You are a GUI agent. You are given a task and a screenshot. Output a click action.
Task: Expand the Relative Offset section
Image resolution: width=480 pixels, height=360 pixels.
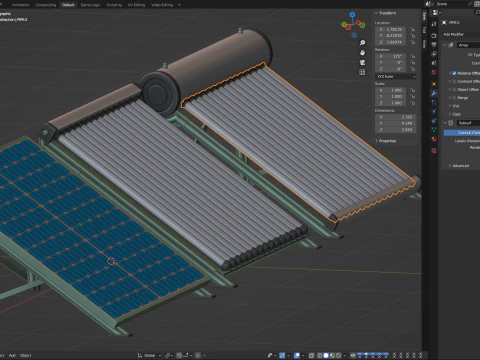[x=449, y=73]
